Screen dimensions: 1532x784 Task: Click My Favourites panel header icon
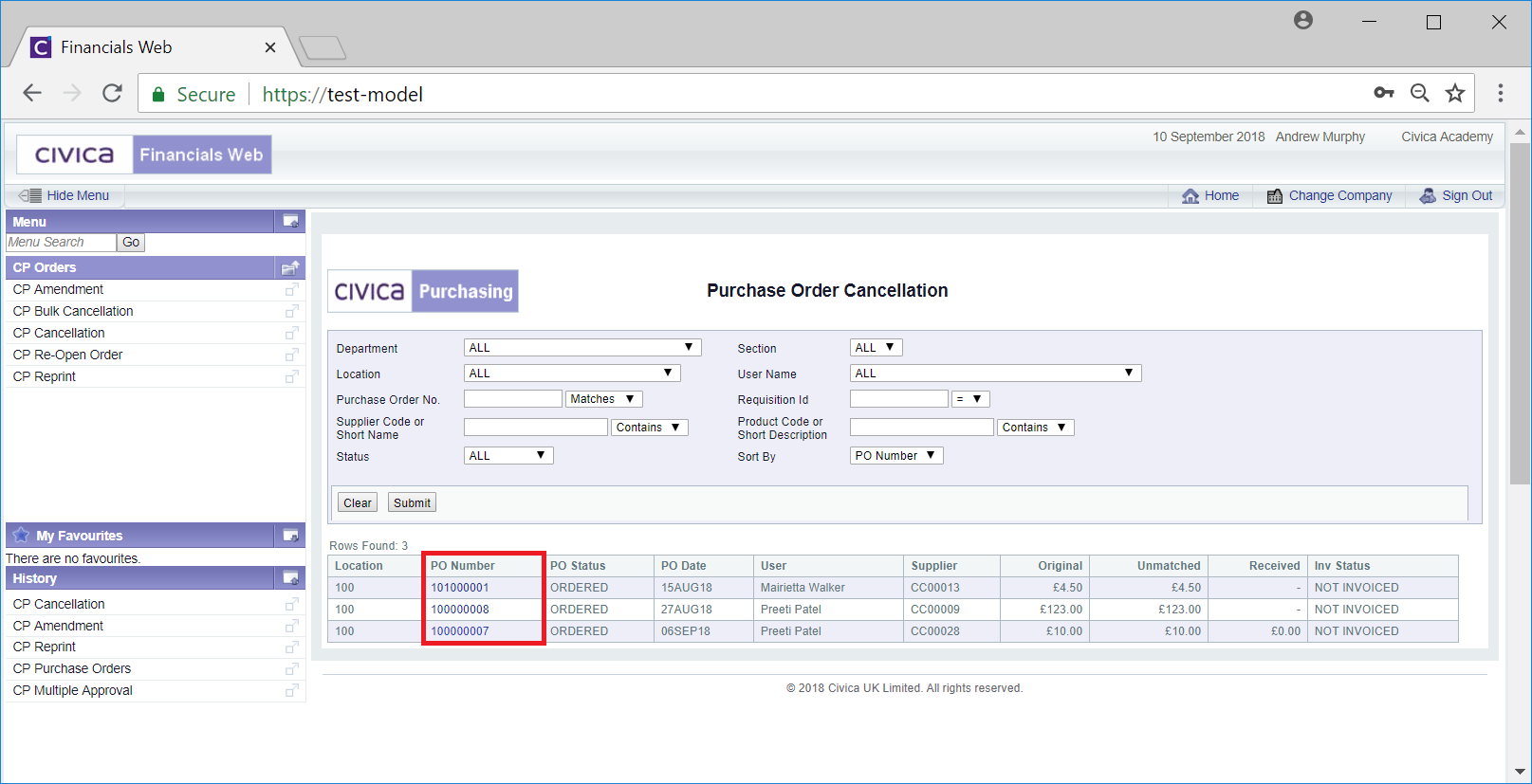290,536
